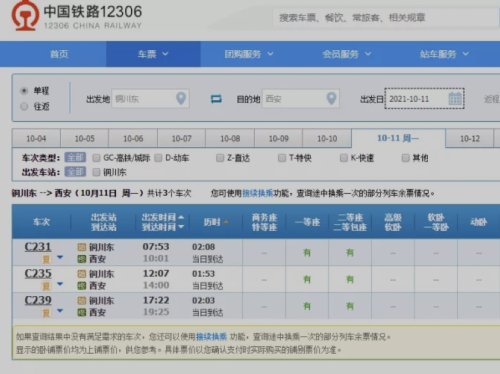Viewport: 500px width, 374px height.
Task: Enable the K-快速 train type checkbox
Action: coord(343,158)
